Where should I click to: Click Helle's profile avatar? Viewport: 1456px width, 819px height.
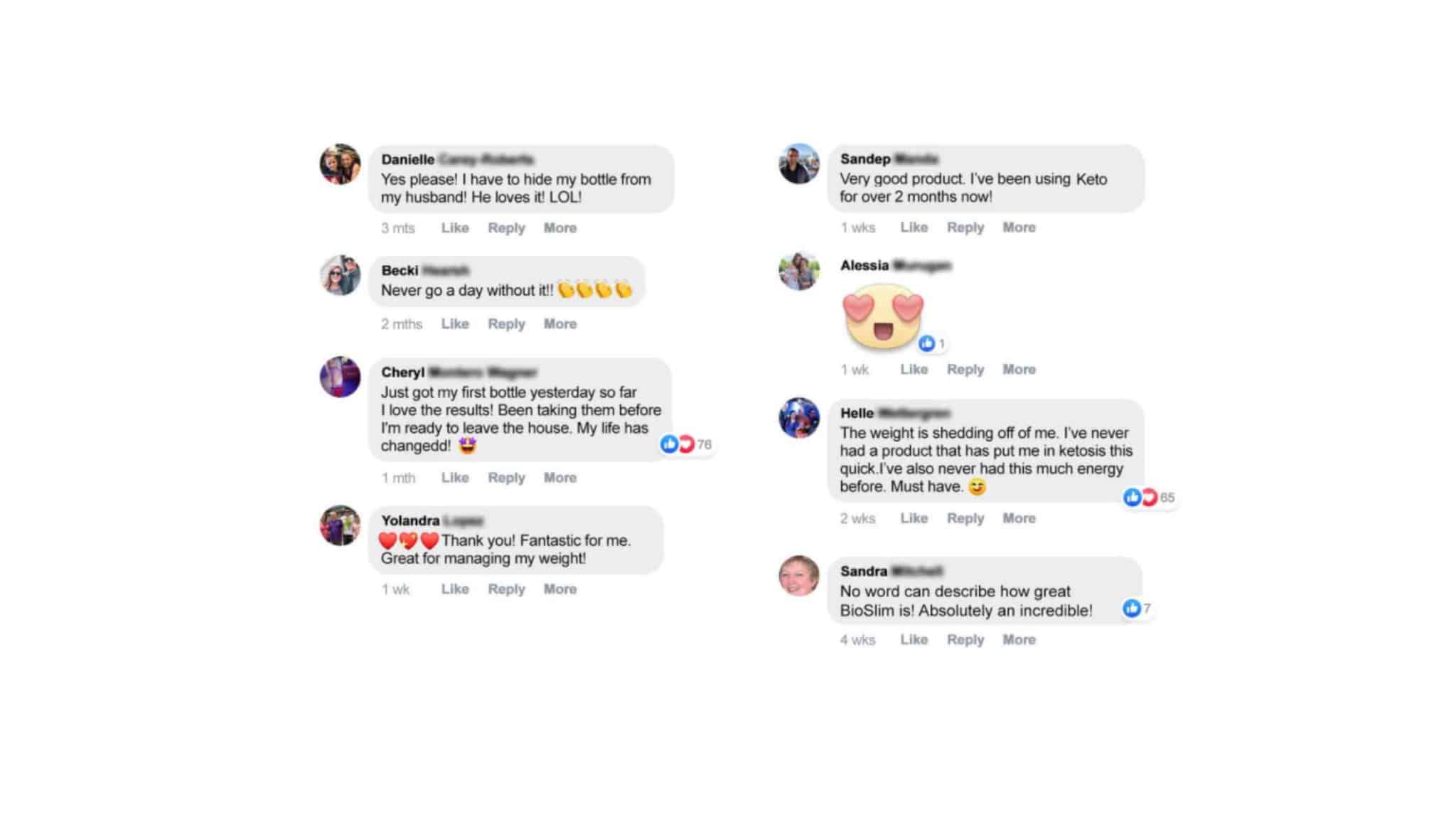pyautogui.click(x=799, y=418)
